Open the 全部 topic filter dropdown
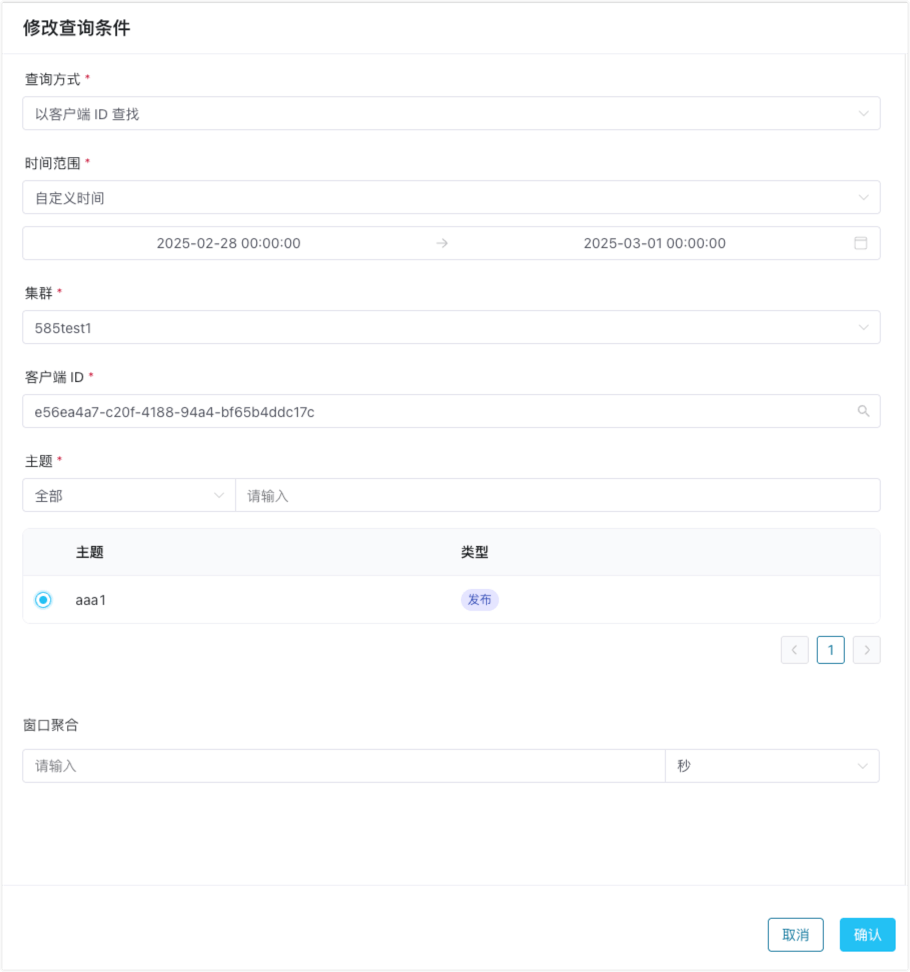 (128, 495)
